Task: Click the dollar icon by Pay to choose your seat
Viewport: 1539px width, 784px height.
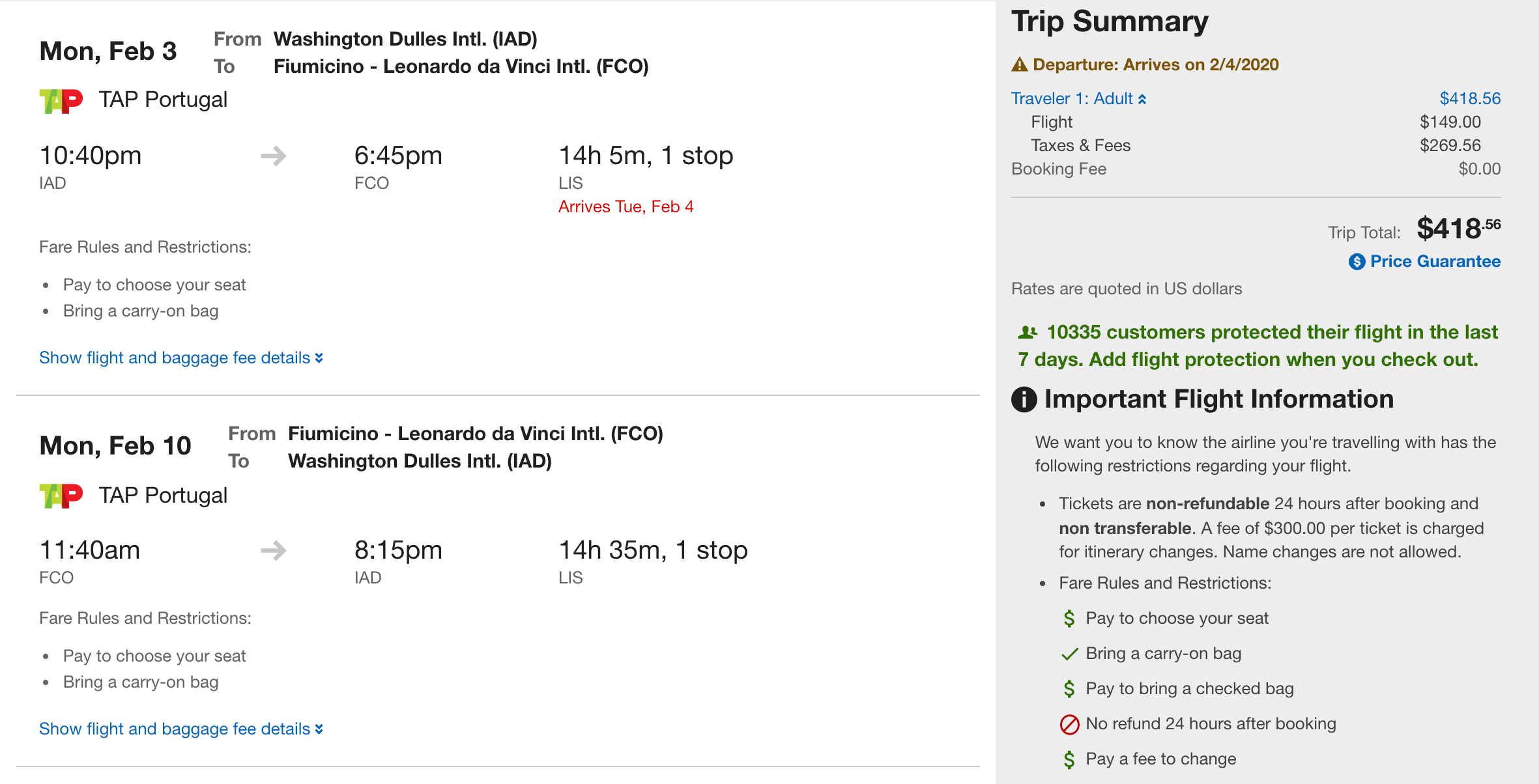Action: click(x=1069, y=619)
